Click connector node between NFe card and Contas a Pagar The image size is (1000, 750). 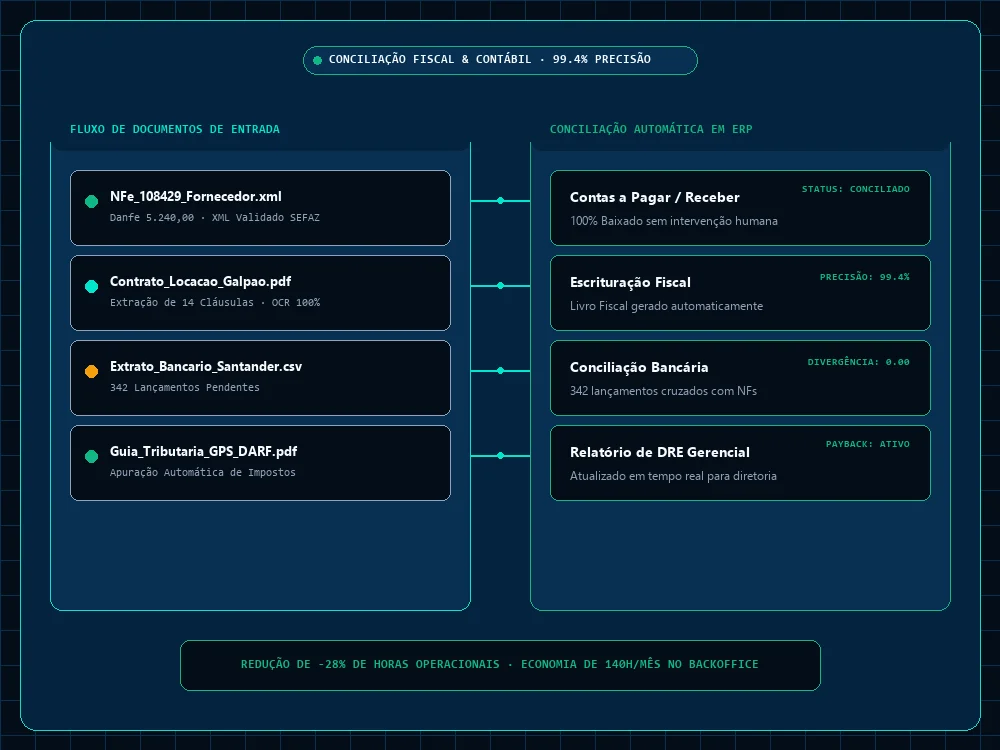[501, 201]
